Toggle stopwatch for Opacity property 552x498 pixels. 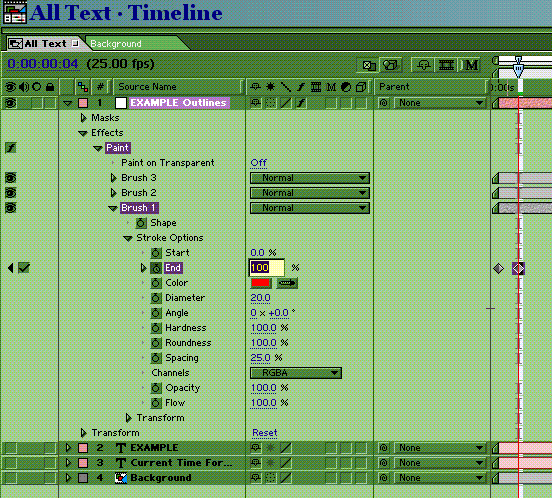(156, 387)
